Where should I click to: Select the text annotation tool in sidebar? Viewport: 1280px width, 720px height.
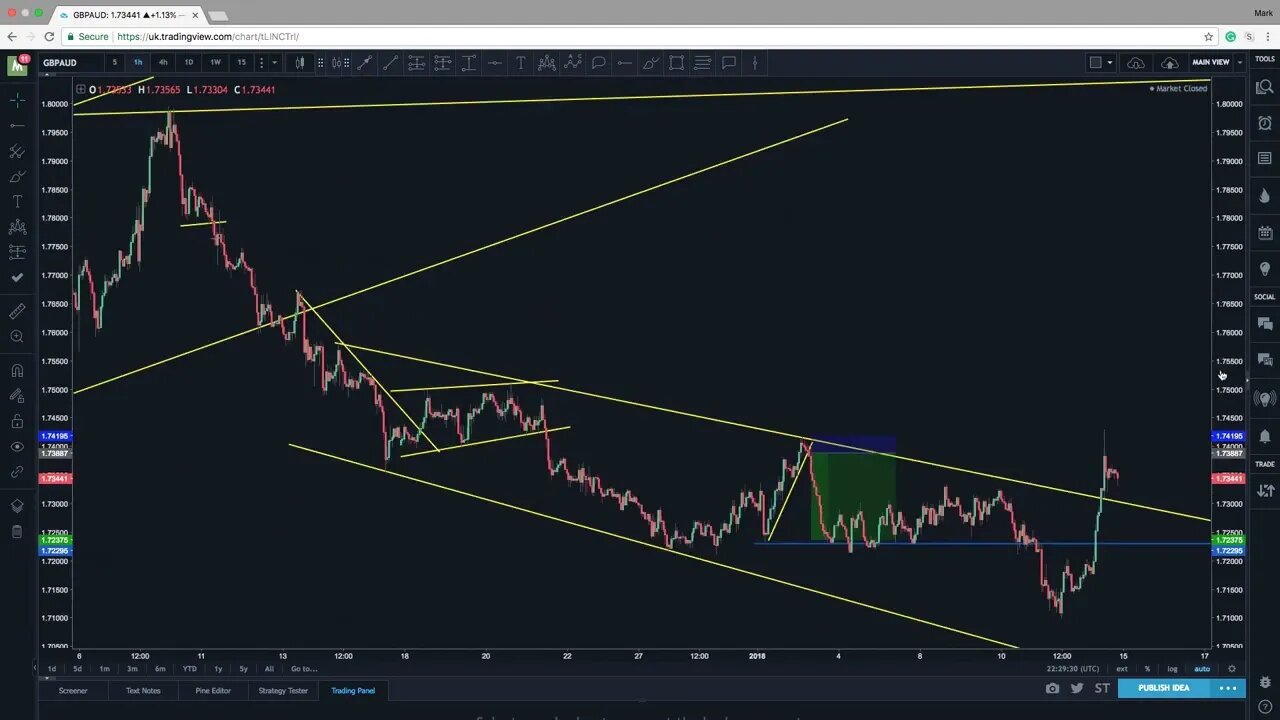[x=17, y=201]
